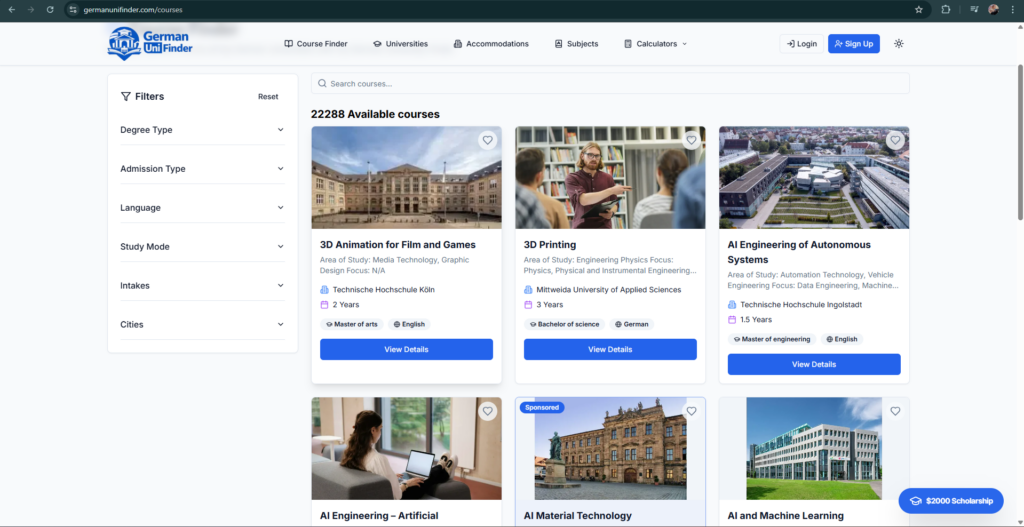View Details for AI Engineering of Autonomous Systems
This screenshot has height=527, width=1024.
[x=814, y=364]
